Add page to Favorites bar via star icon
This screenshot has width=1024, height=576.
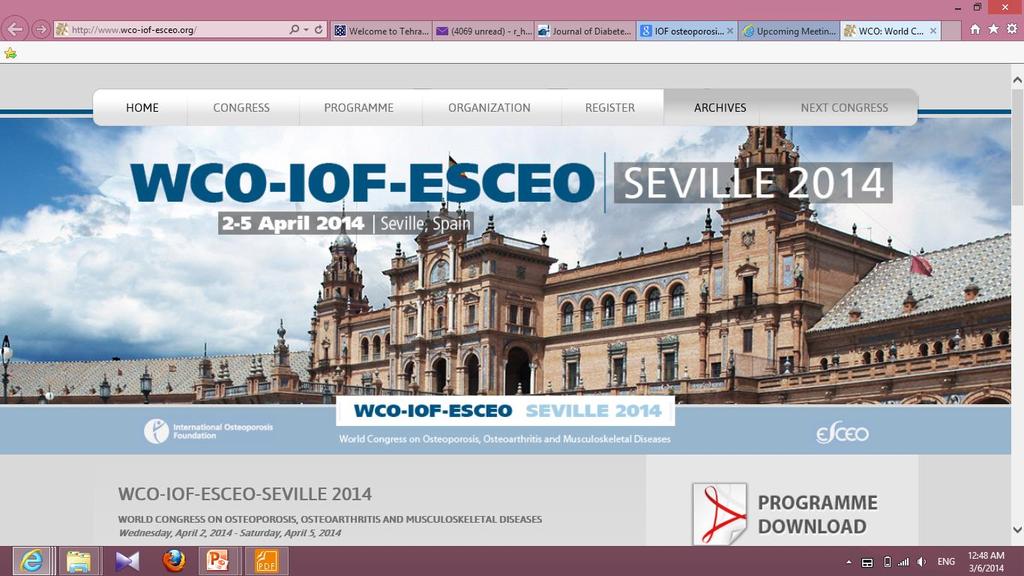pyautogui.click(x=10, y=54)
